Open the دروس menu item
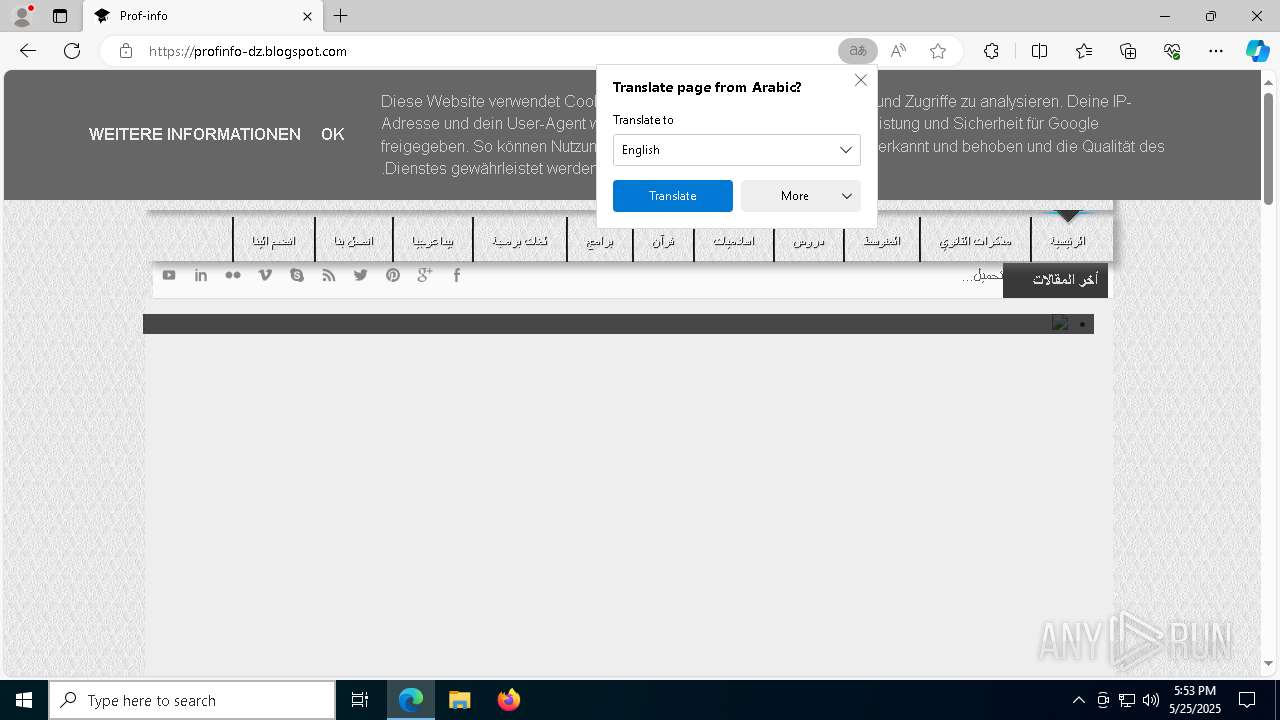The width and height of the screenshot is (1280, 720). (x=809, y=241)
